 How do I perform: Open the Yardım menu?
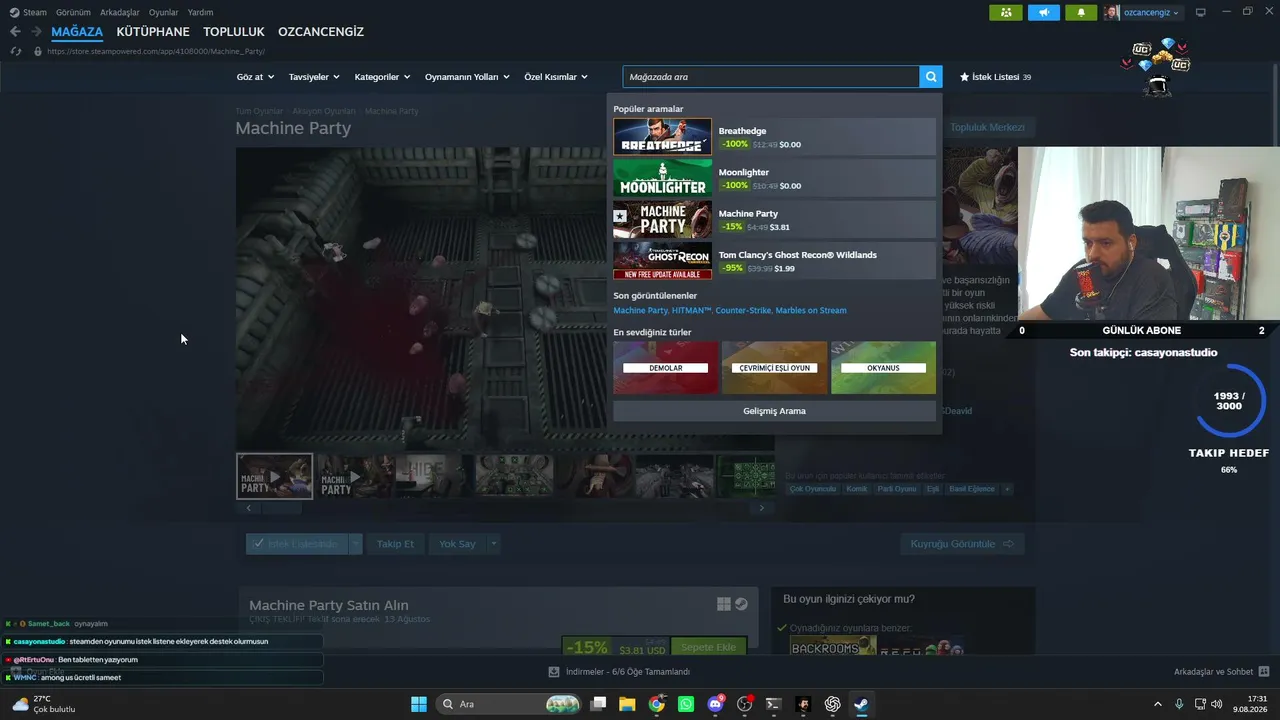coord(200,12)
